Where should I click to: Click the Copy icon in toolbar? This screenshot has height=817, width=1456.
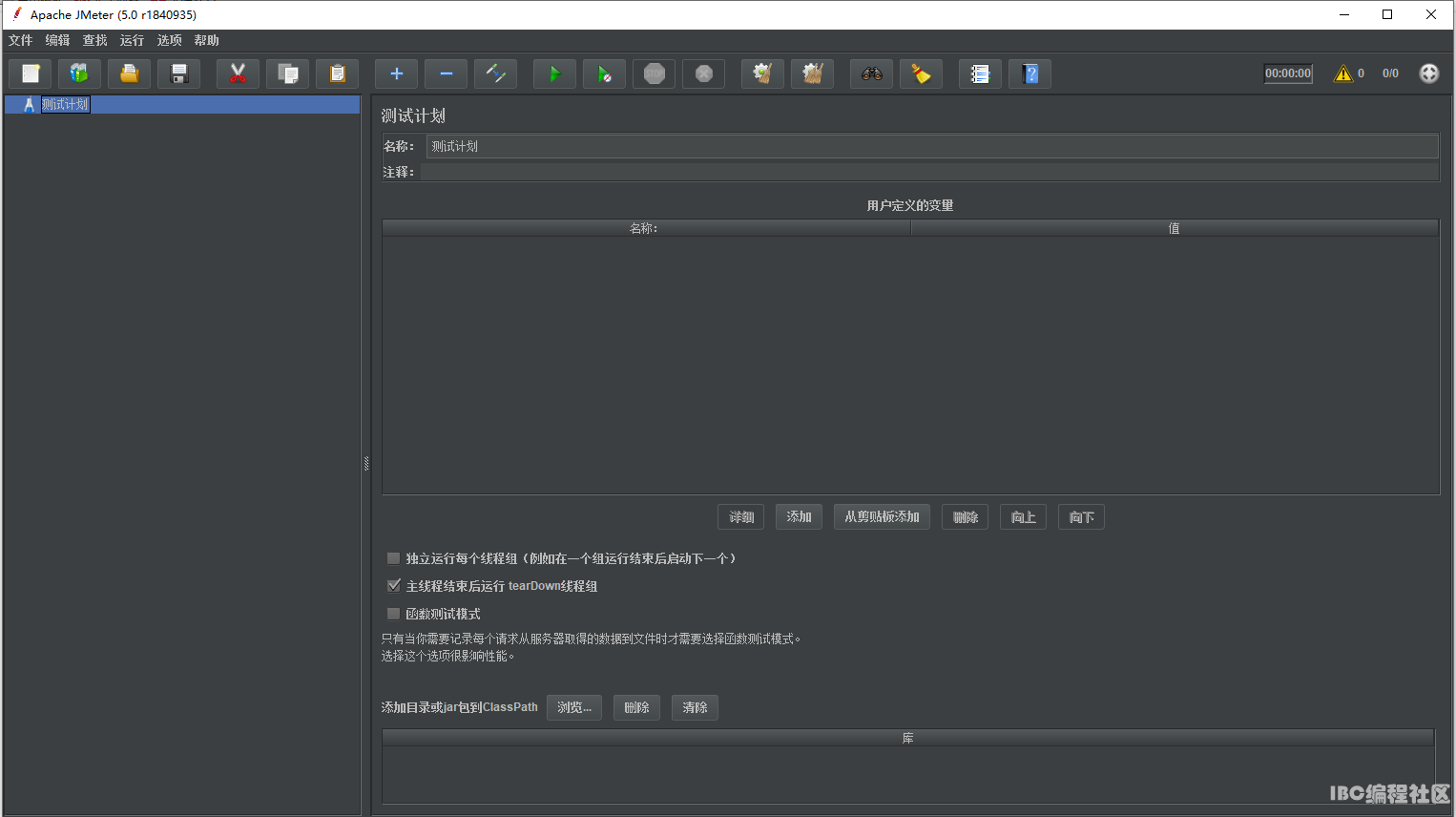pos(287,73)
